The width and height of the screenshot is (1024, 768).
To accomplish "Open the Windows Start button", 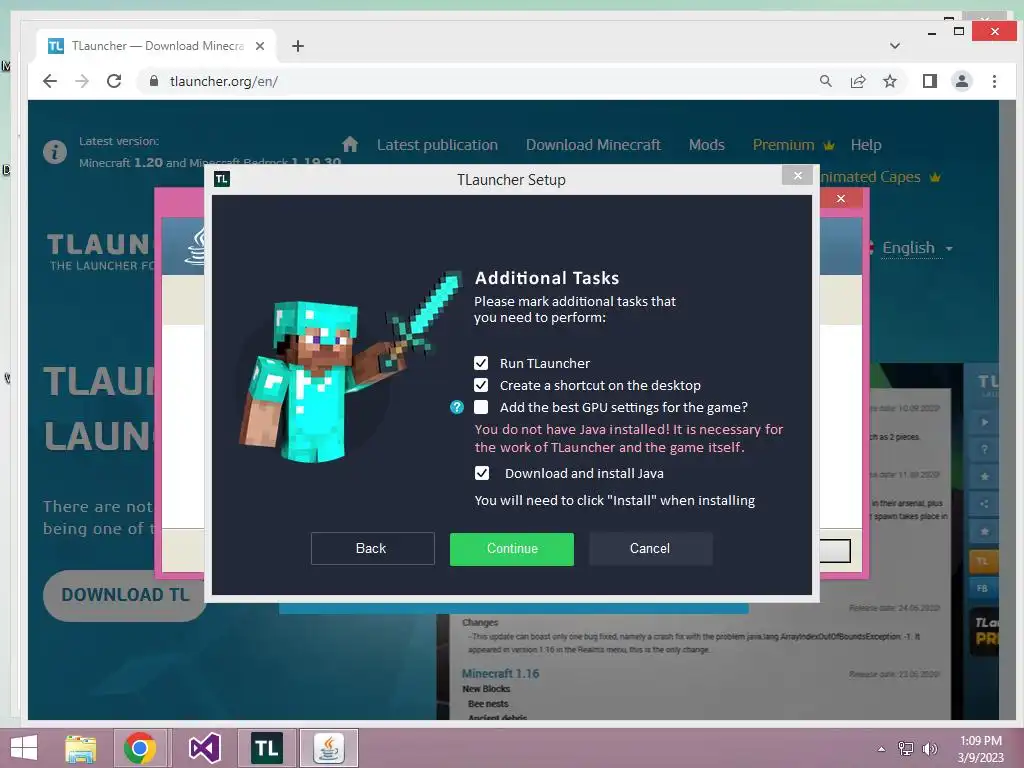I will point(24,748).
